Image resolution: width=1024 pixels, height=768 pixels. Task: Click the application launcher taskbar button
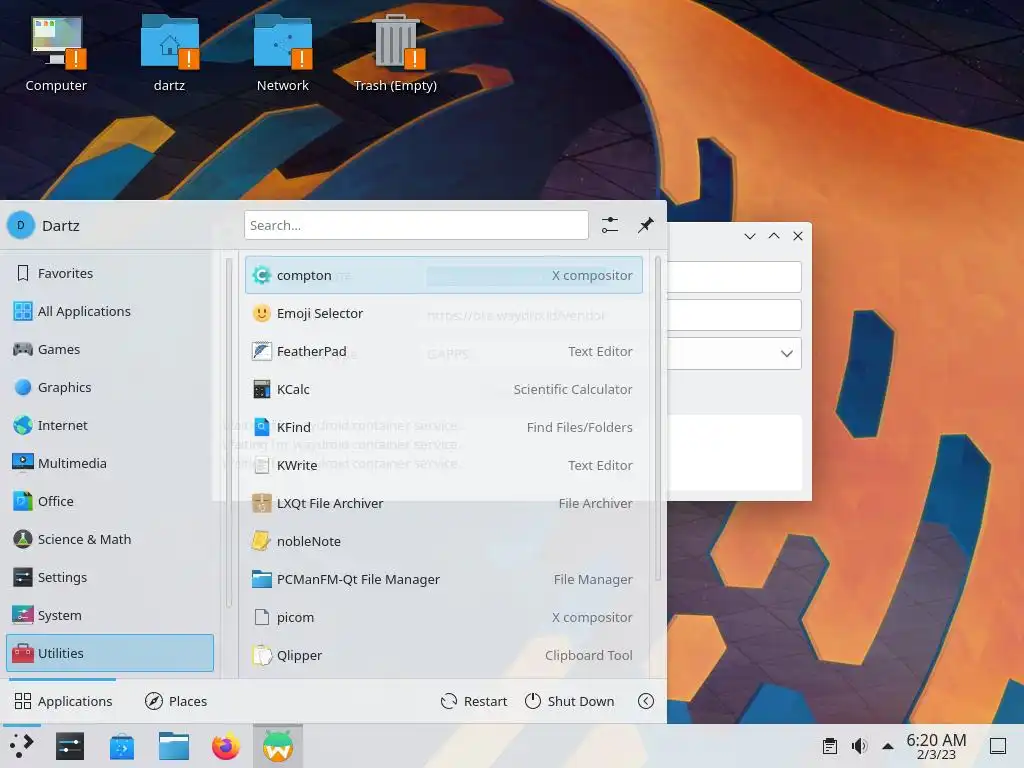click(22, 746)
